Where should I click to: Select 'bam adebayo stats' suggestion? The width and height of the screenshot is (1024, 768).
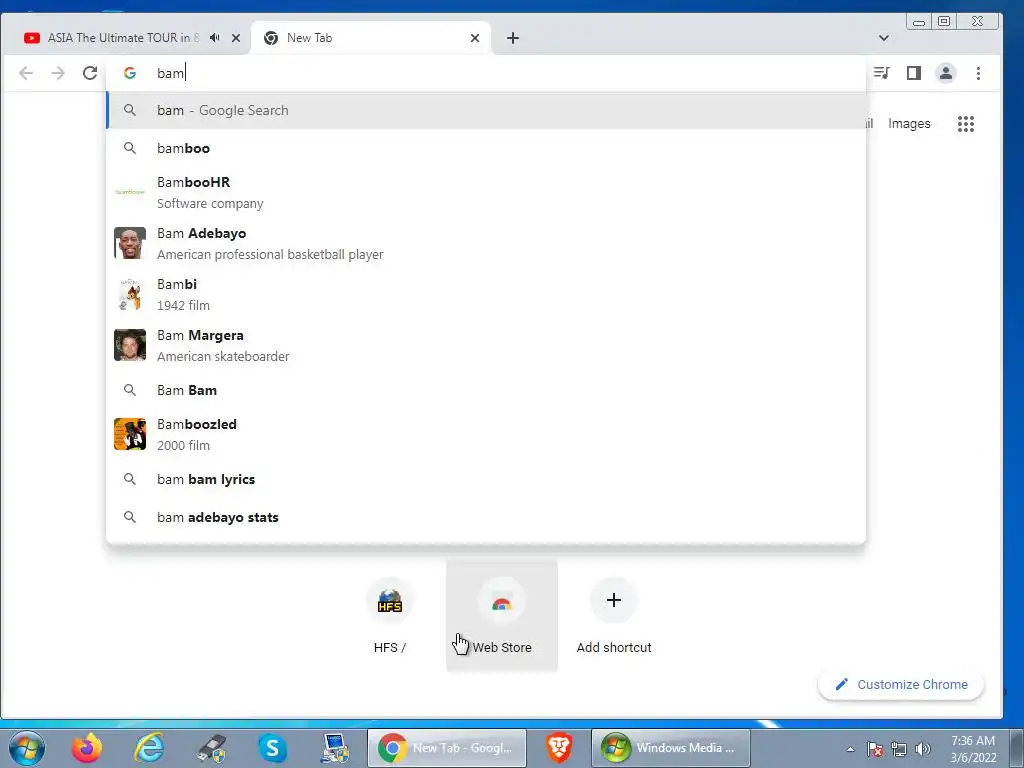coord(486,517)
